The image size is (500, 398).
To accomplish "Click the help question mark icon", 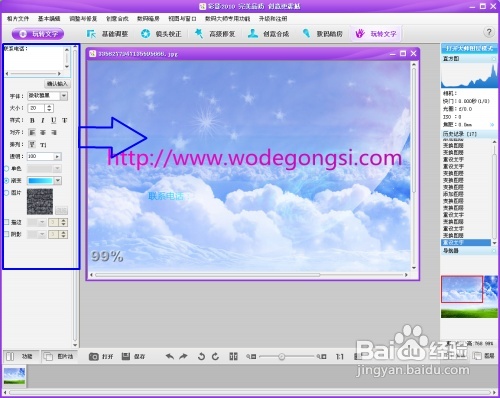I will coord(489,32).
